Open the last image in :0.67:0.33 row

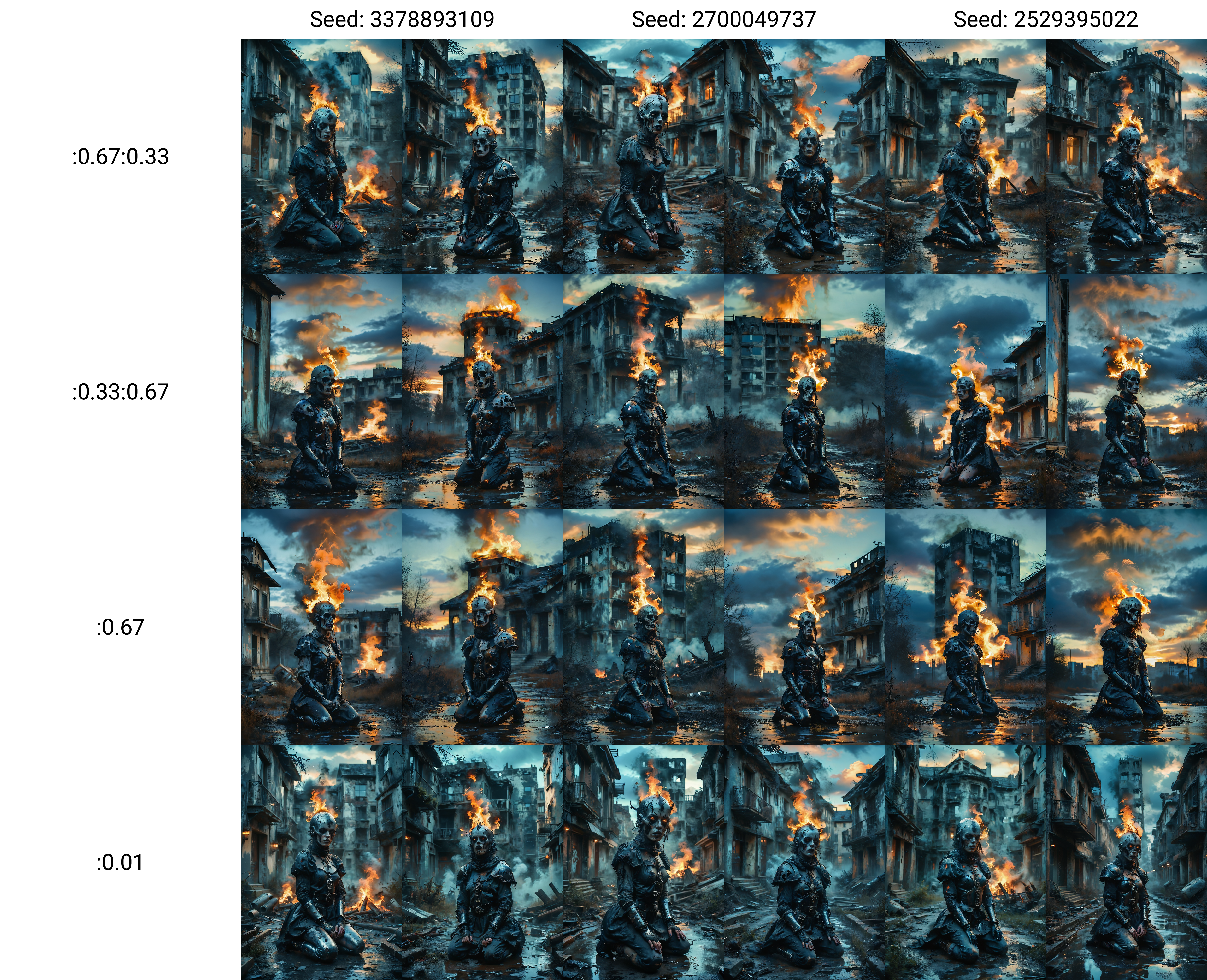1126,156
